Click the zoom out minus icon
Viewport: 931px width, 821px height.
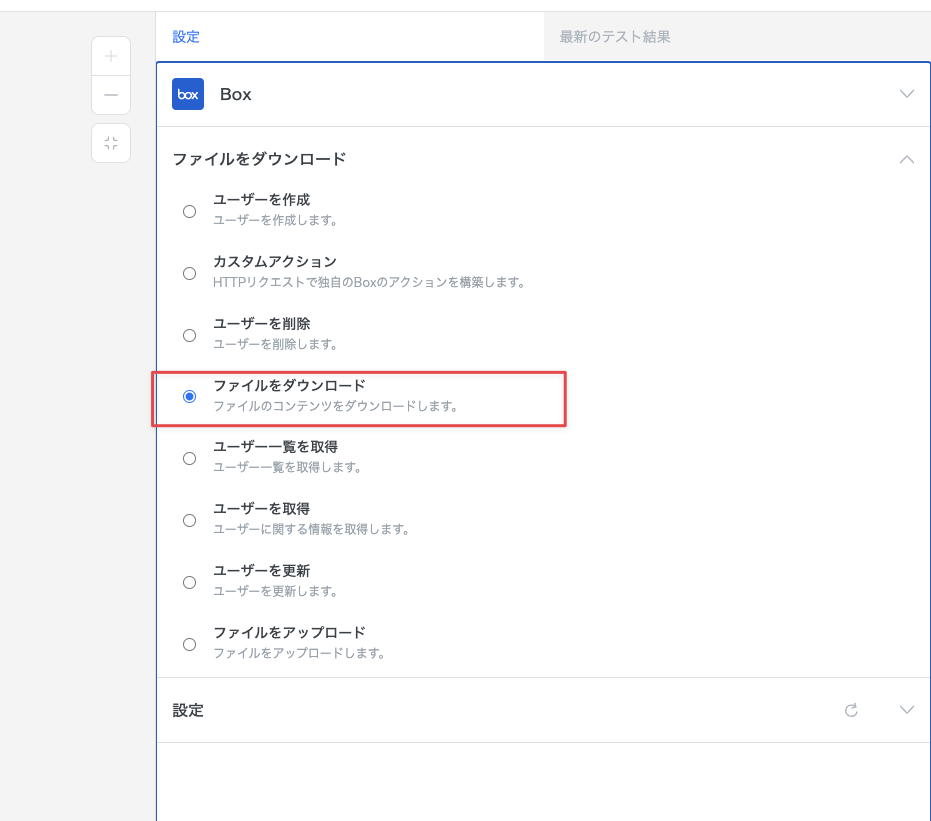coord(111,95)
